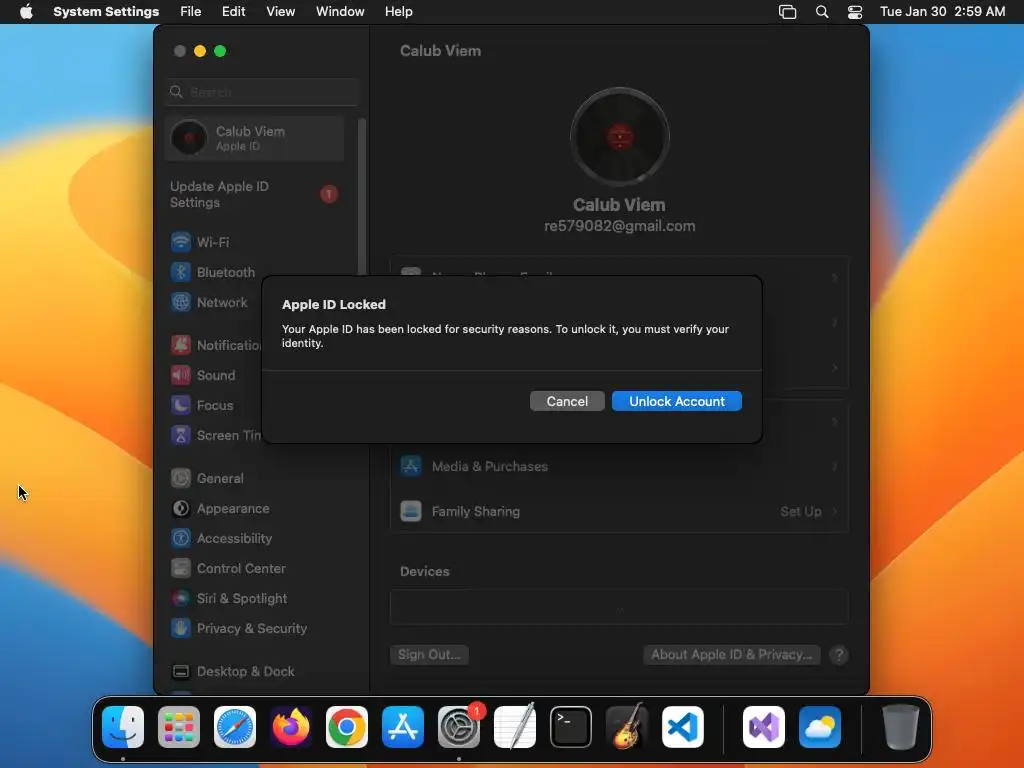The height and width of the screenshot is (768, 1024).
Task: Open GarageBand from the Dock
Action: click(x=627, y=726)
